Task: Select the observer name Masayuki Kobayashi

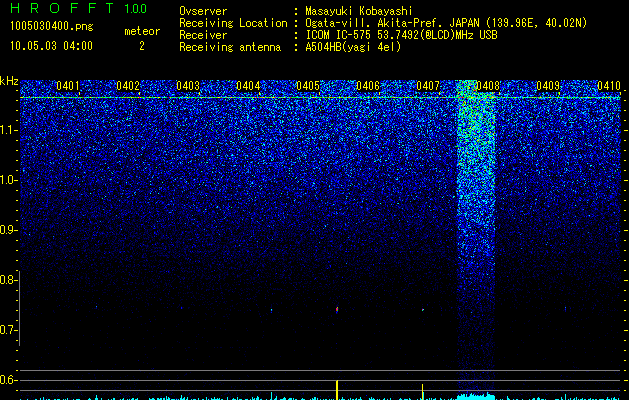Action: coord(359,11)
